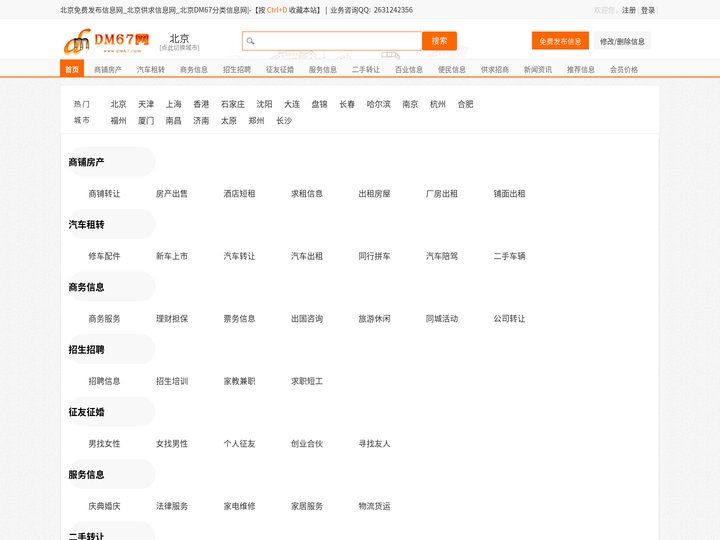Open 供求招商 in the navigation bar
The height and width of the screenshot is (540, 720).
coord(495,69)
